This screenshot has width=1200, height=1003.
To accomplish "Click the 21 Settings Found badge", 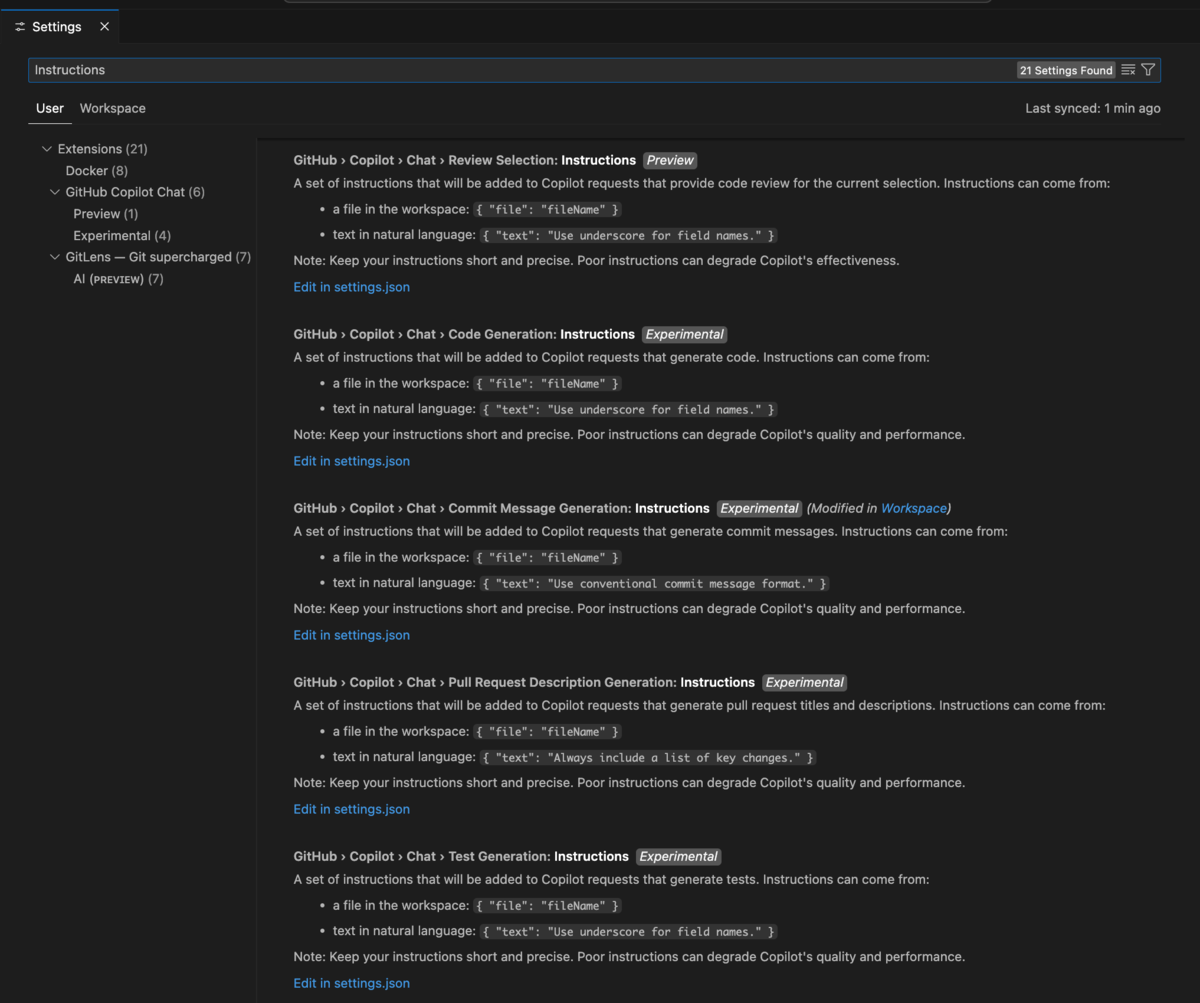I will click(1066, 70).
